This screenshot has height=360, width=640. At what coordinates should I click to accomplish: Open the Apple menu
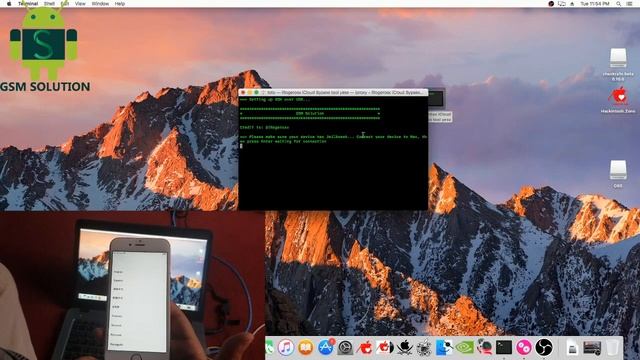[x=9, y=4]
